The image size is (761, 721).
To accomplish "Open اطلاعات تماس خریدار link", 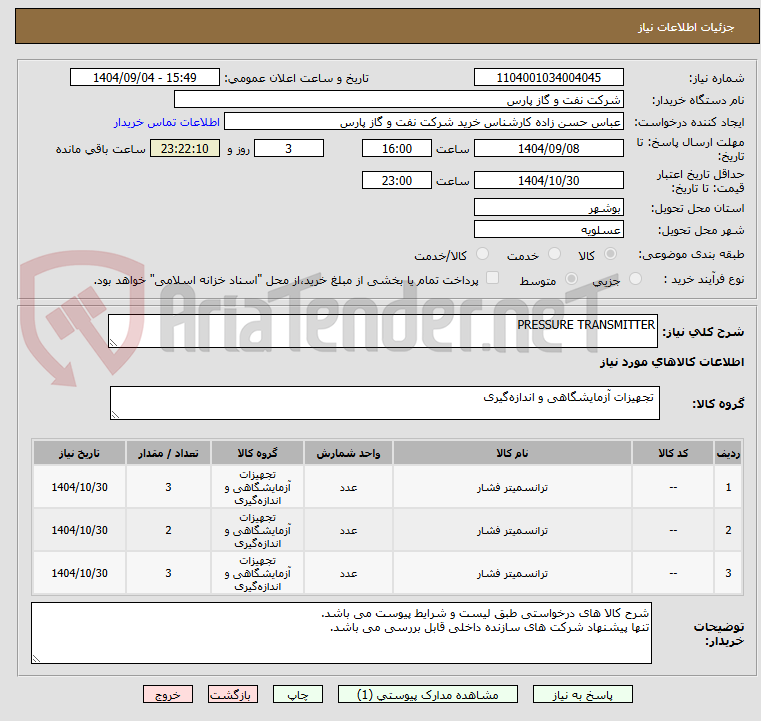I will click(x=167, y=122).
